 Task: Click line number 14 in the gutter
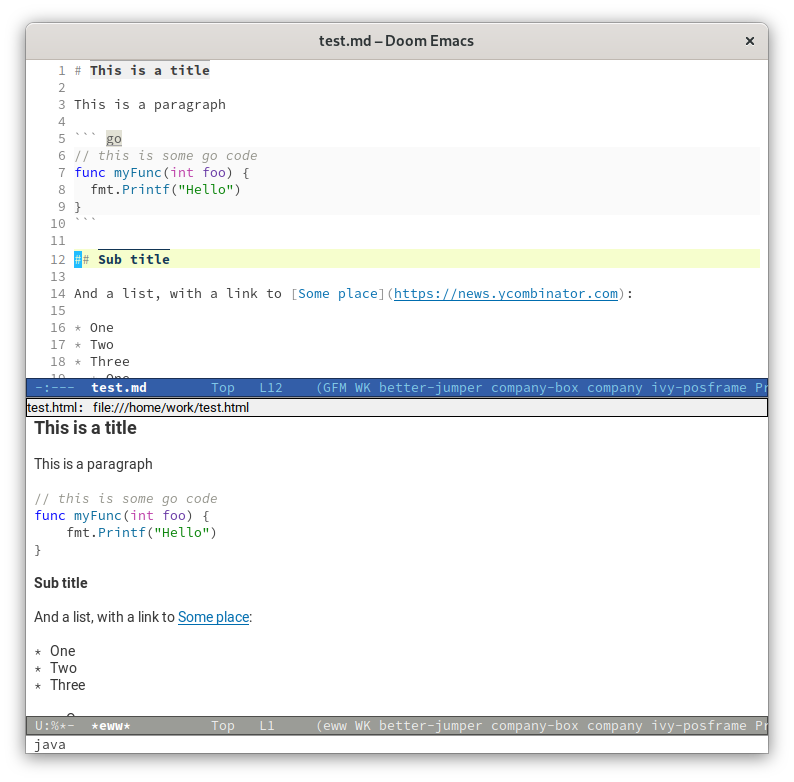coord(58,294)
